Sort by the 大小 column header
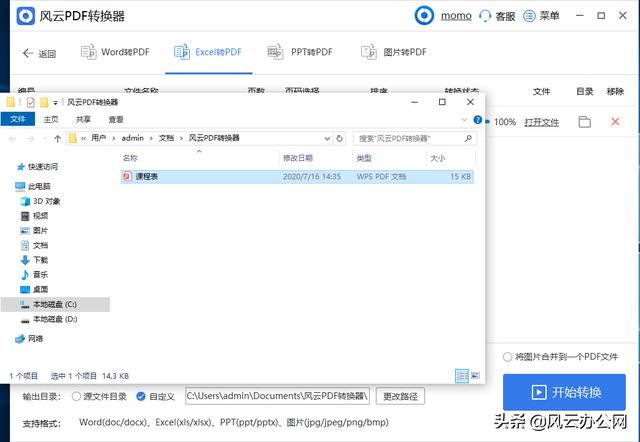The height and width of the screenshot is (442, 640). coord(438,158)
